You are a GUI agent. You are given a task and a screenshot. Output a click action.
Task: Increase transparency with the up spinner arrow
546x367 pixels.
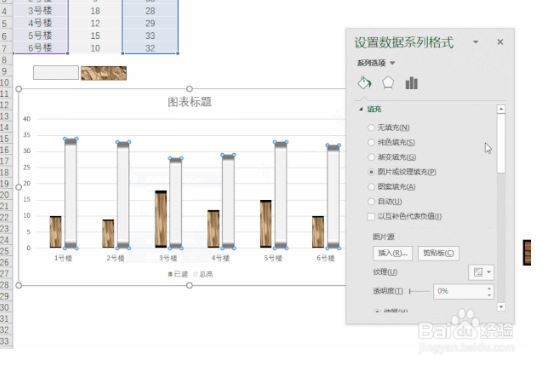coord(489,288)
